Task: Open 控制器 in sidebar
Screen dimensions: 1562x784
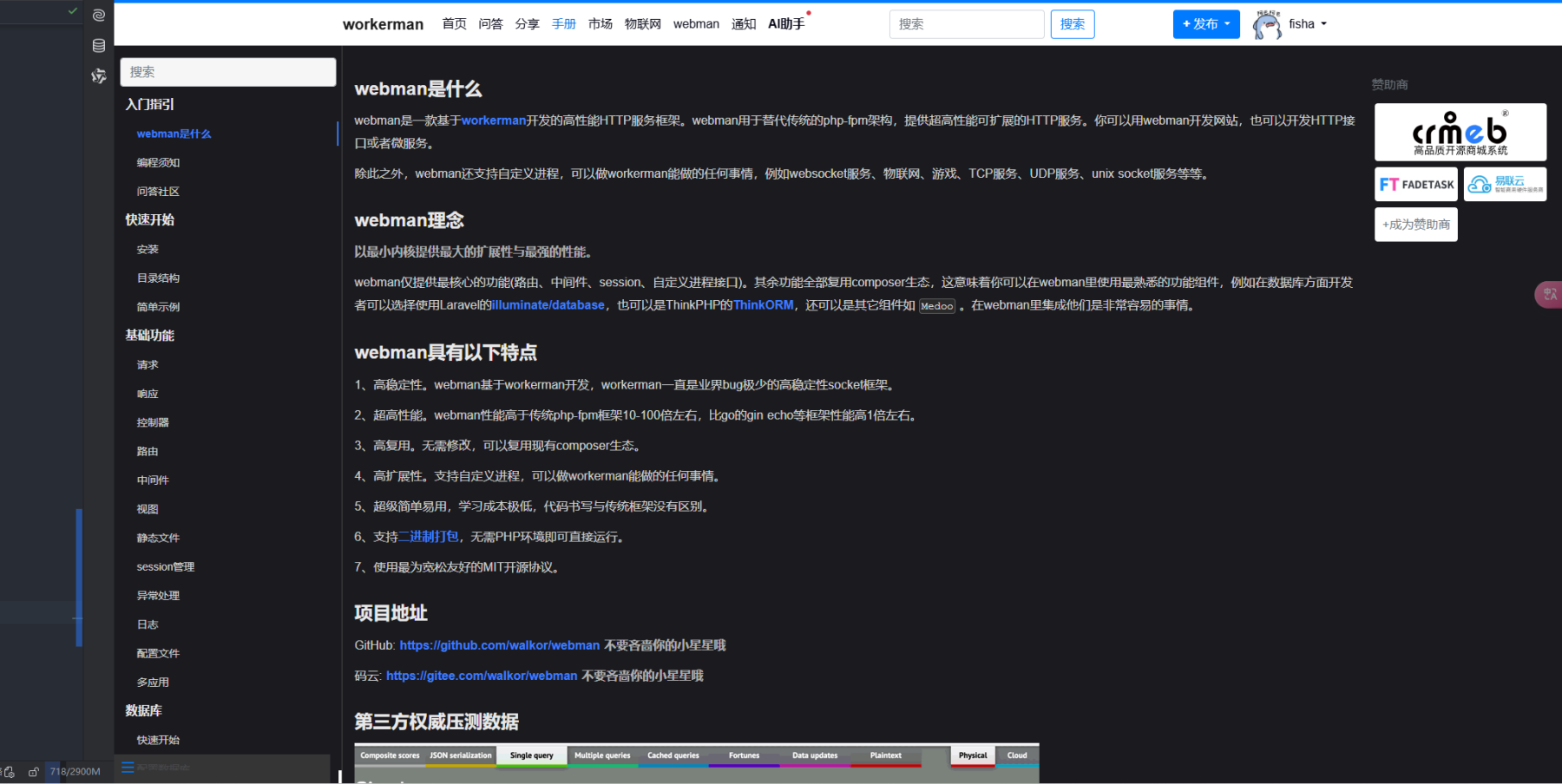Action: [153, 422]
